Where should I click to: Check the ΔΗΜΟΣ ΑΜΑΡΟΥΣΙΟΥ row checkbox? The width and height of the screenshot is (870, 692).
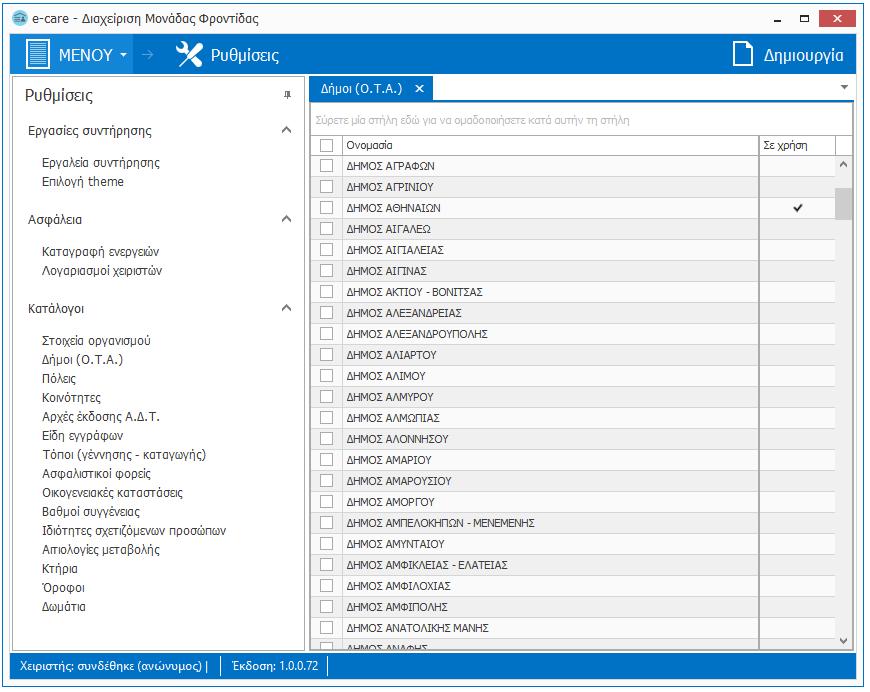pyautogui.click(x=326, y=481)
